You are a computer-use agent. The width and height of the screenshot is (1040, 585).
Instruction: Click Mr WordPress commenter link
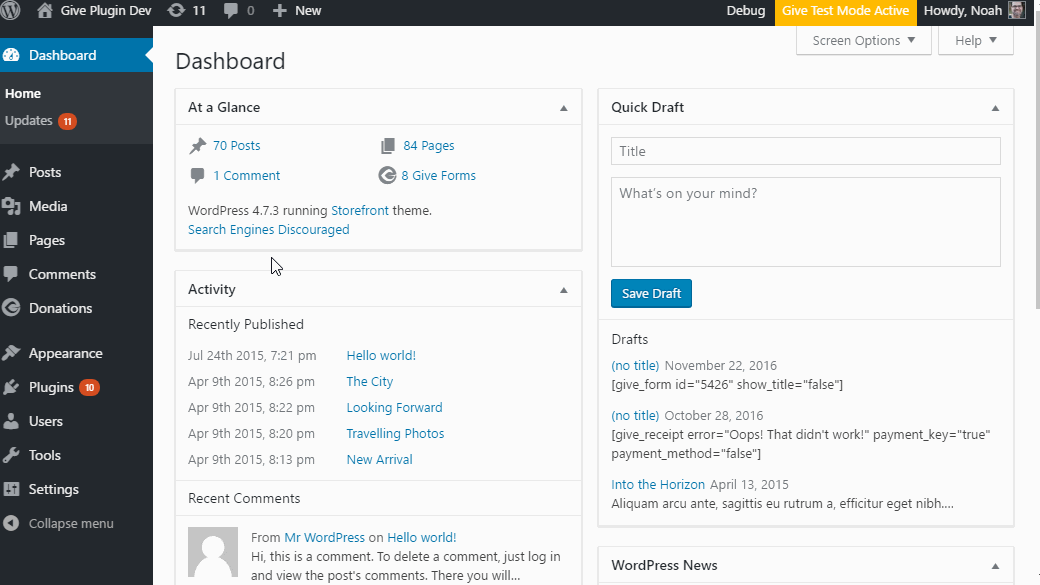pos(324,537)
